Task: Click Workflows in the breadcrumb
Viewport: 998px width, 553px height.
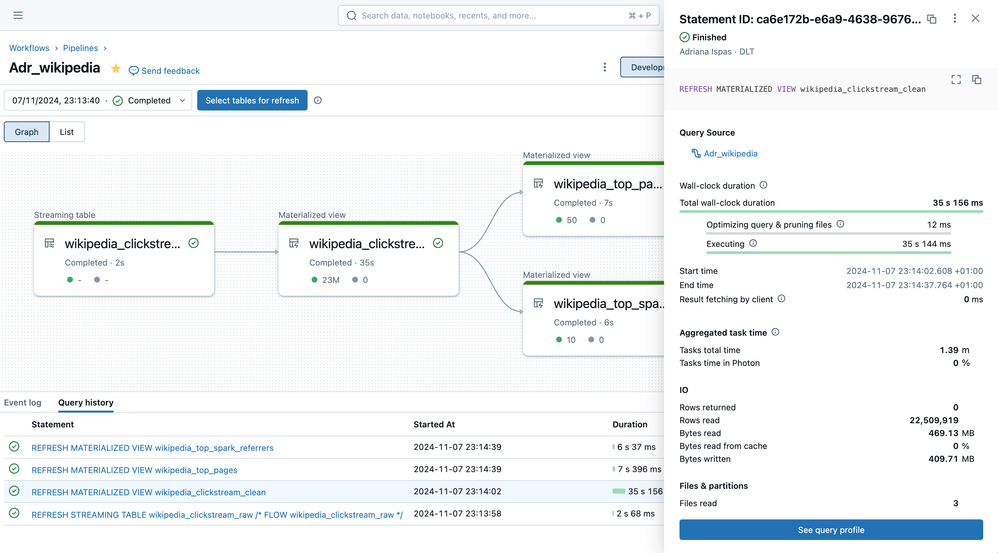Action: coord(29,48)
